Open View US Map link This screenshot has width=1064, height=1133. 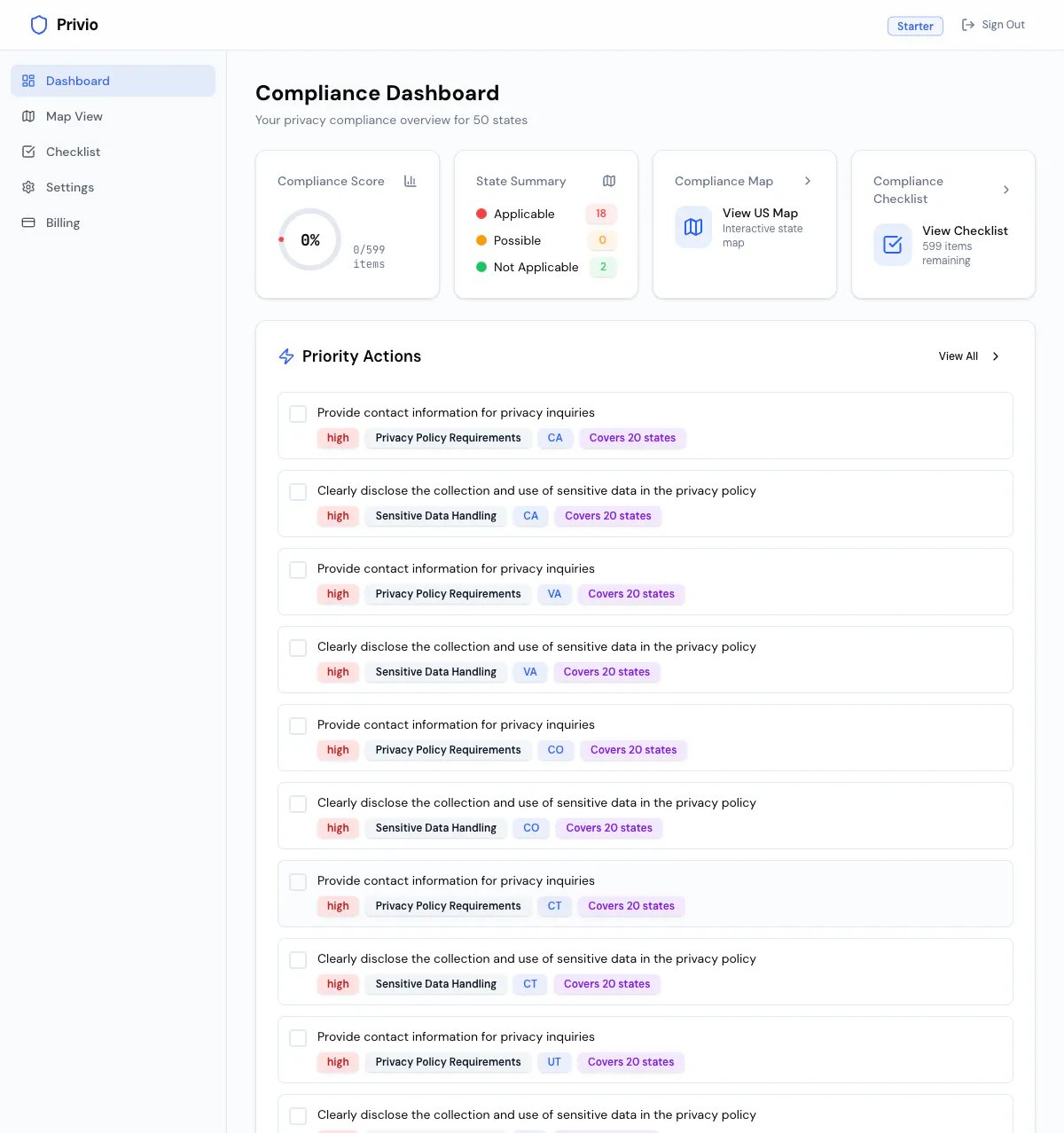click(760, 213)
